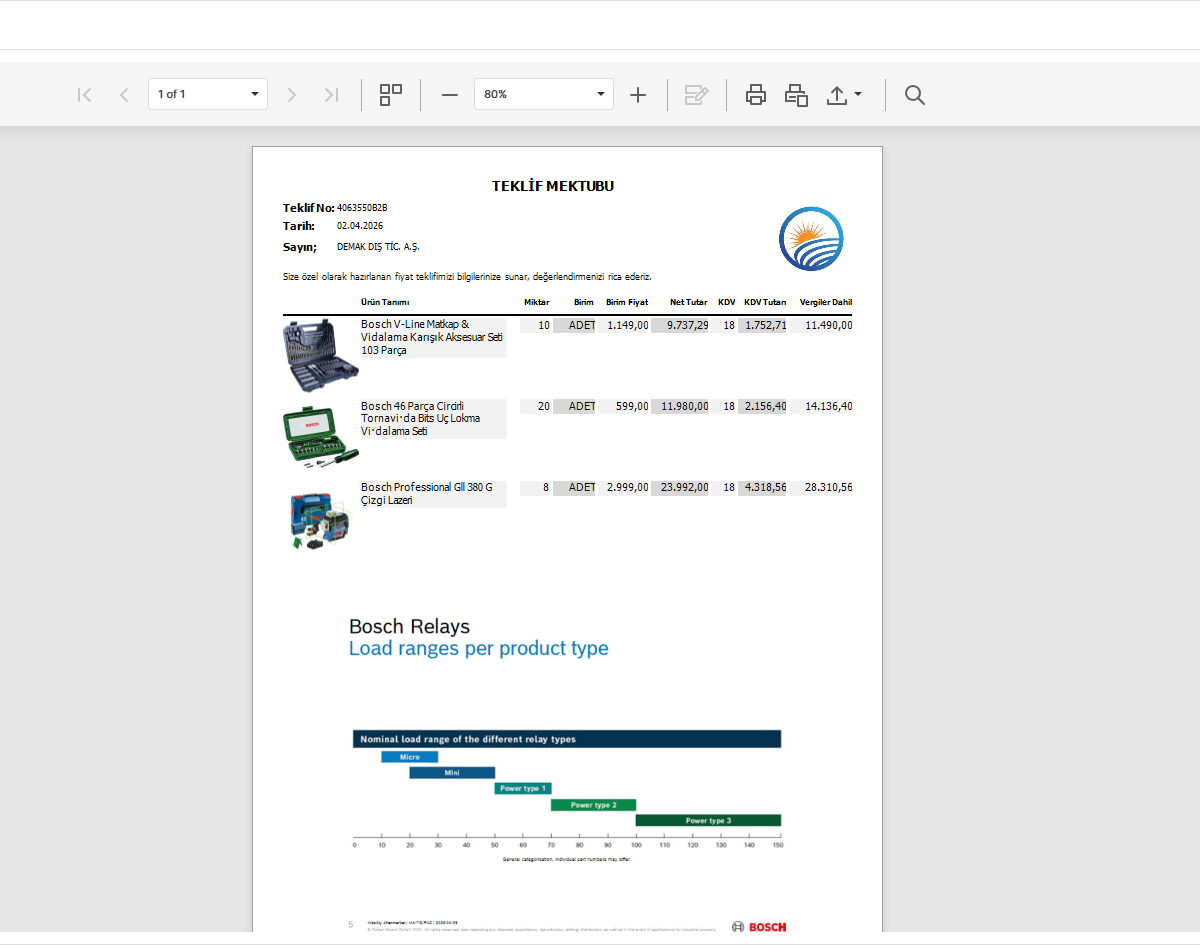
Task: Click 'Vergiler Dahil' column header
Action: [826, 302]
